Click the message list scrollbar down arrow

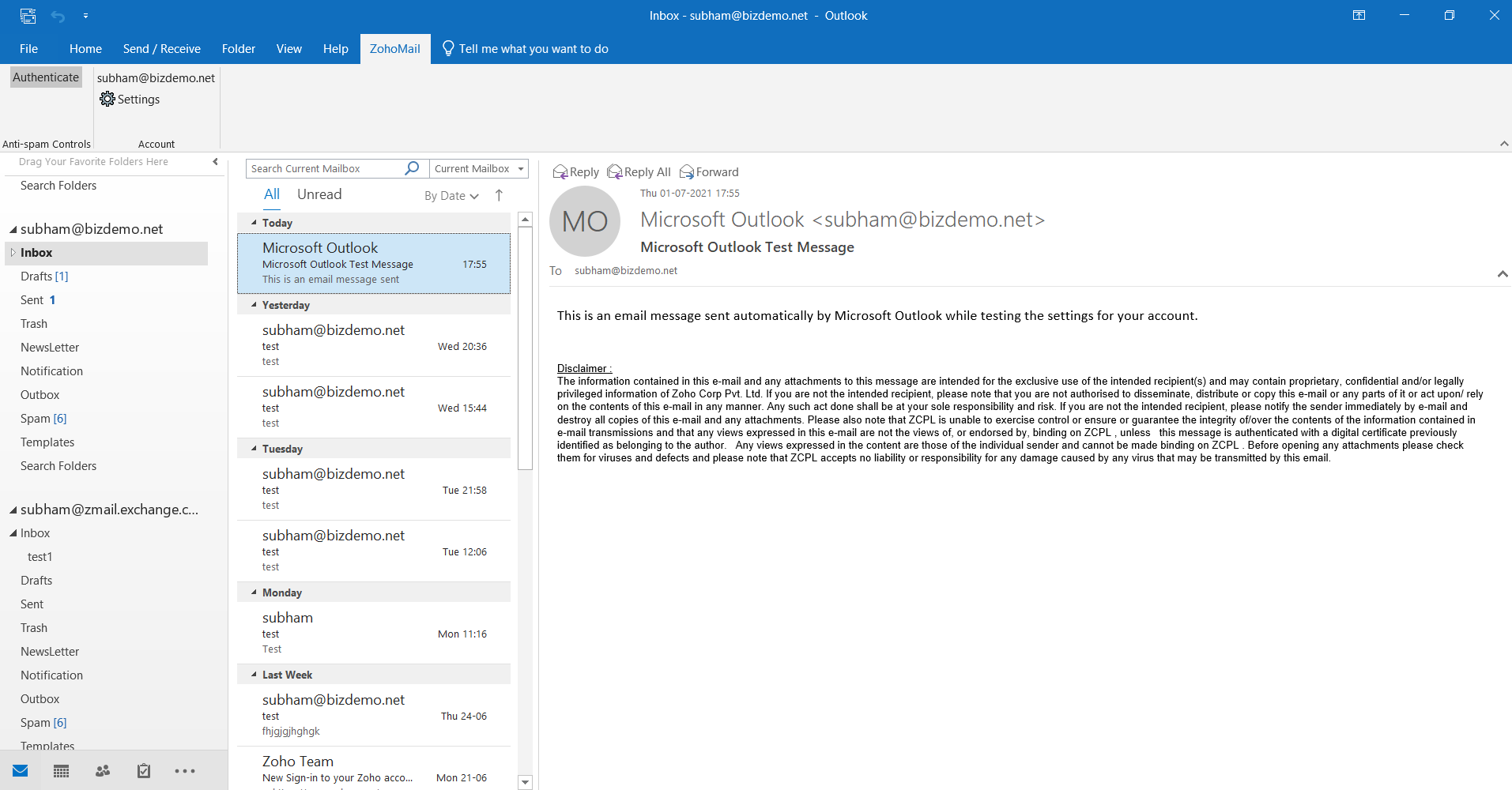coord(525,782)
